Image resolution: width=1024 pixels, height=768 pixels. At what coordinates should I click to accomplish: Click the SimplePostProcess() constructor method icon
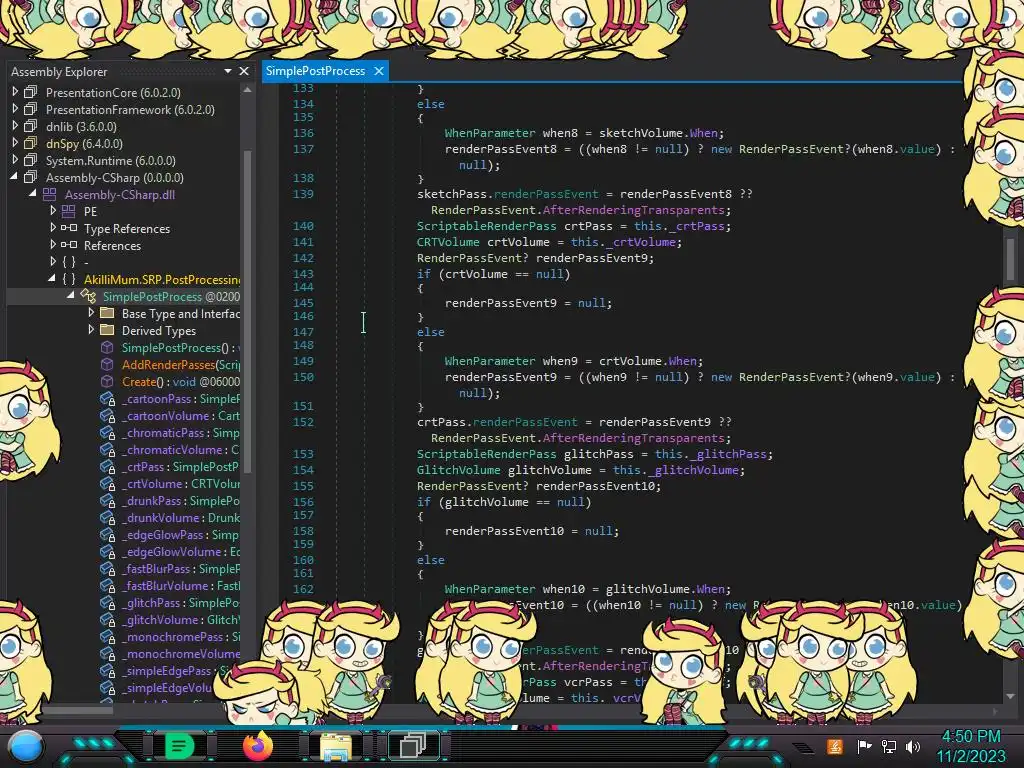click(x=107, y=347)
